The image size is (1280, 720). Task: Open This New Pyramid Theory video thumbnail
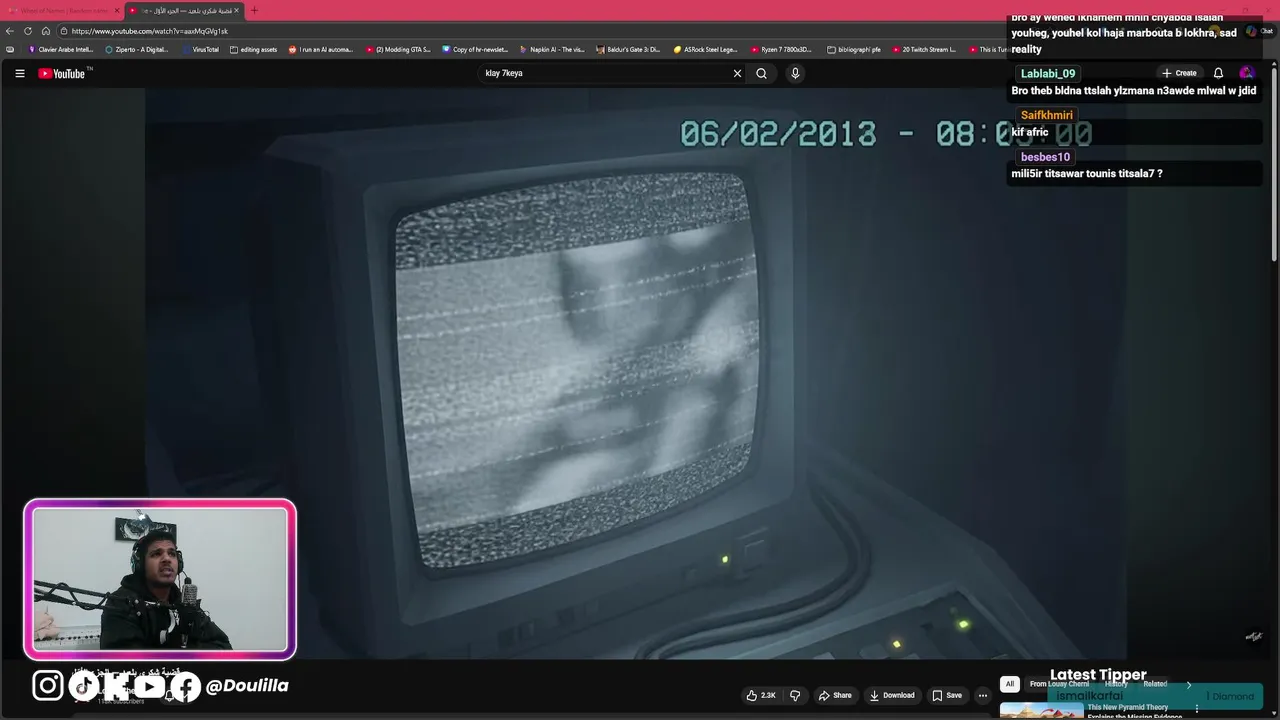1041,711
